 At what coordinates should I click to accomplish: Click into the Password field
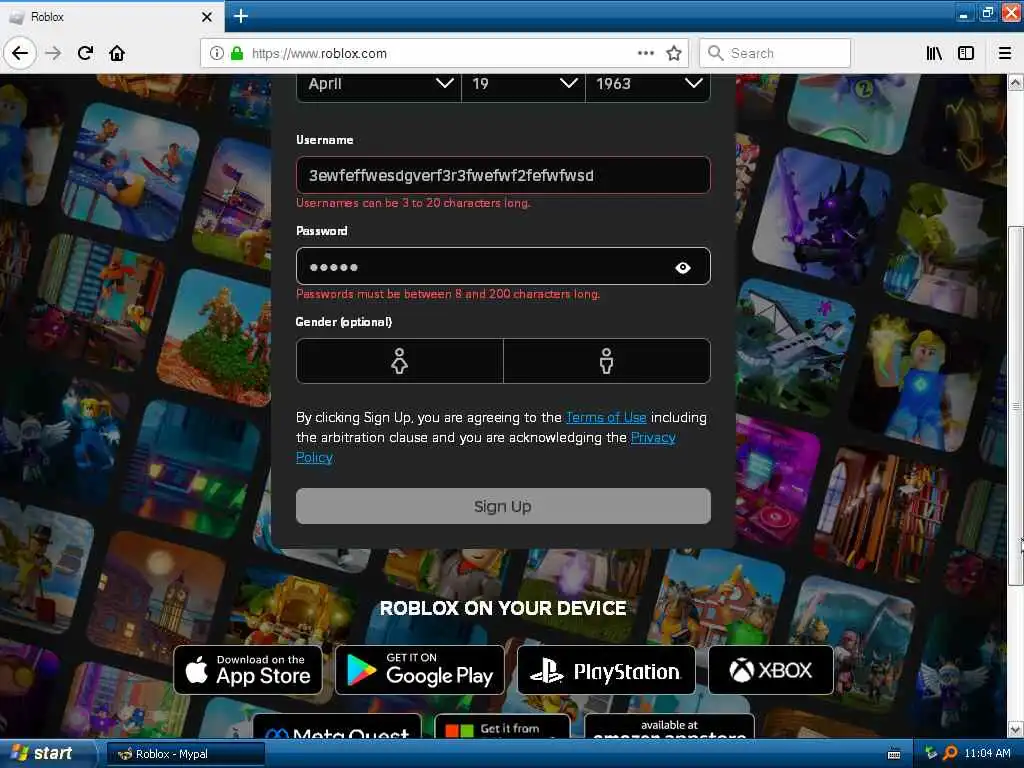[x=503, y=266]
